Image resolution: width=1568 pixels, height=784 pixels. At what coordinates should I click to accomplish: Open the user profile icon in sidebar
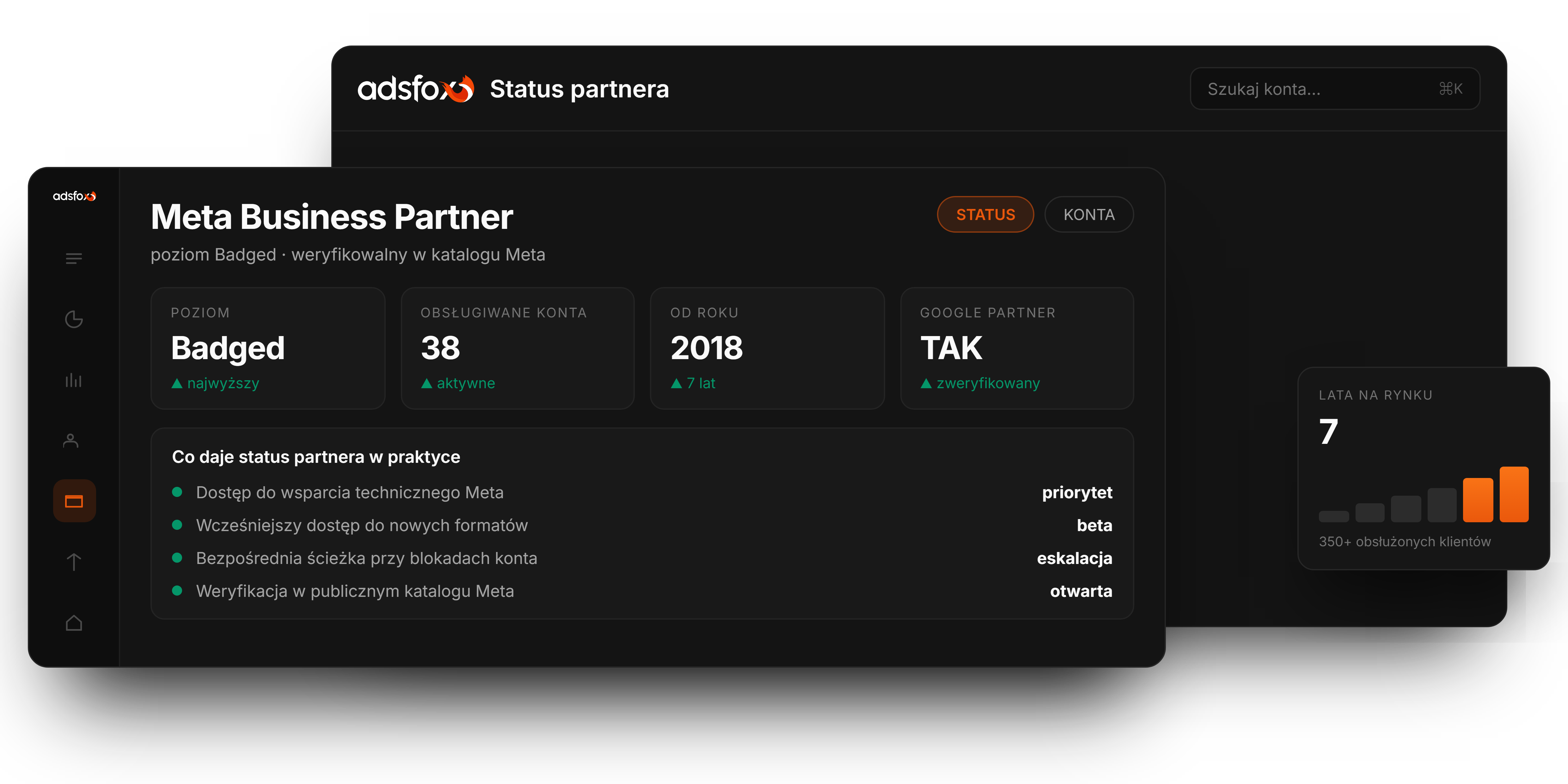click(x=71, y=441)
